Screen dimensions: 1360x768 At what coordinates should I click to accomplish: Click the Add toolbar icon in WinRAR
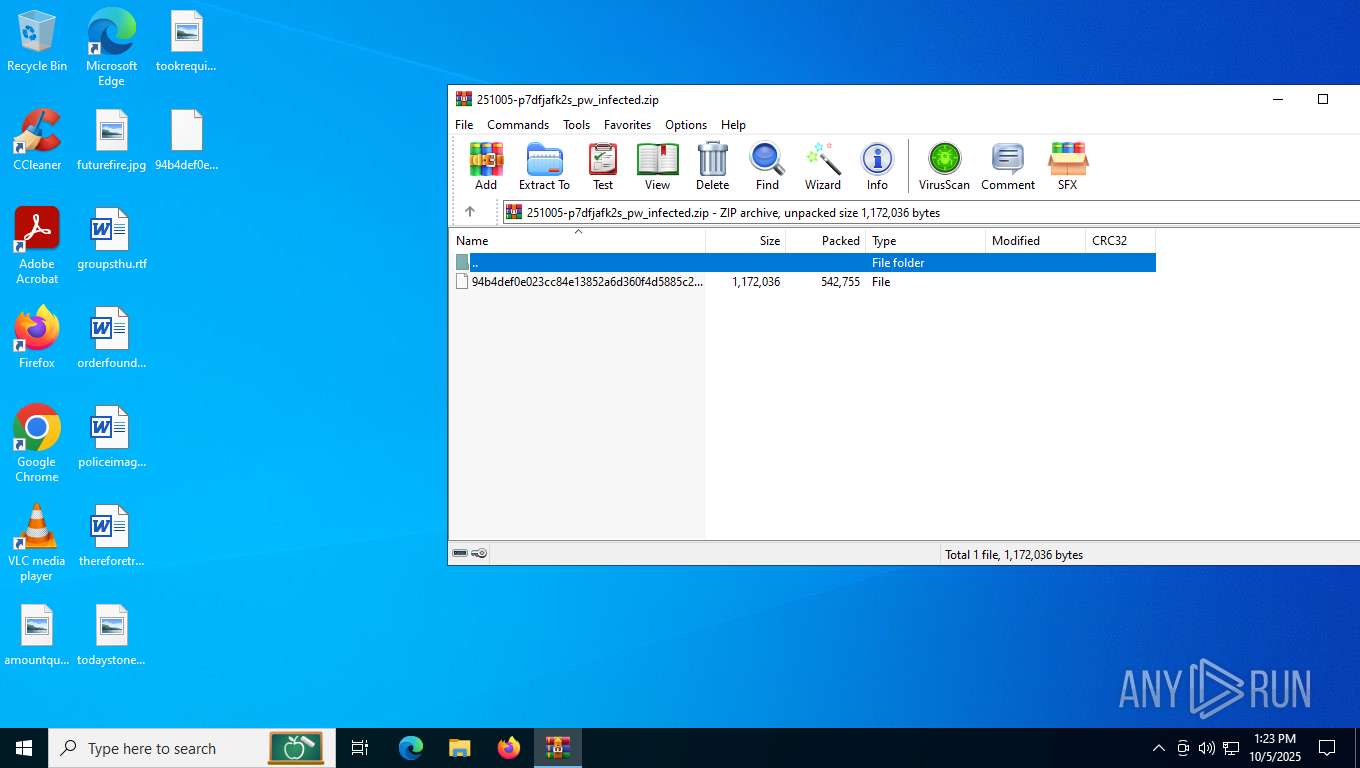486,166
